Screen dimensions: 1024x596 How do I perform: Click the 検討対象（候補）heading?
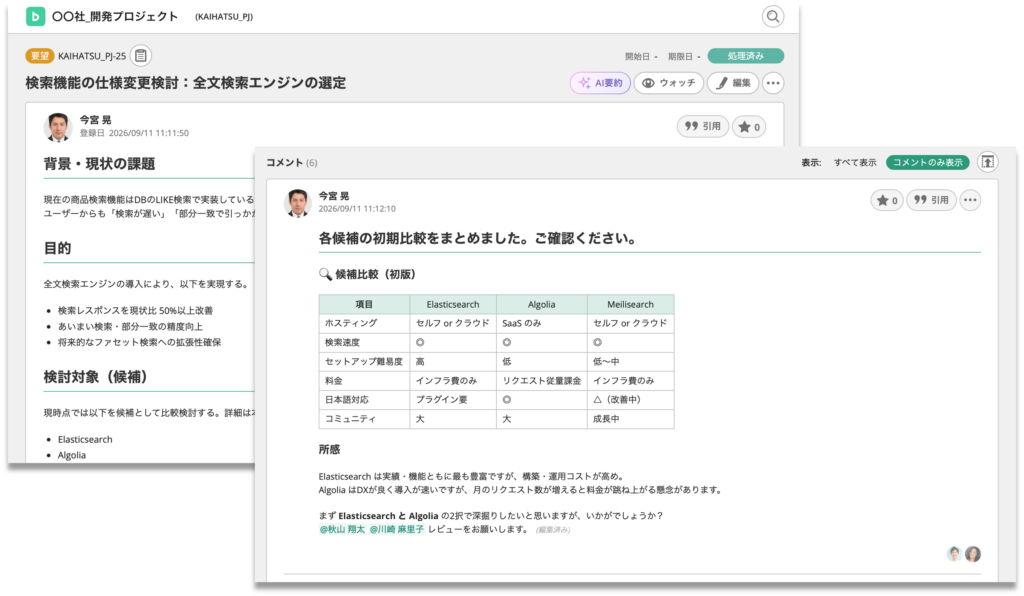point(98,377)
